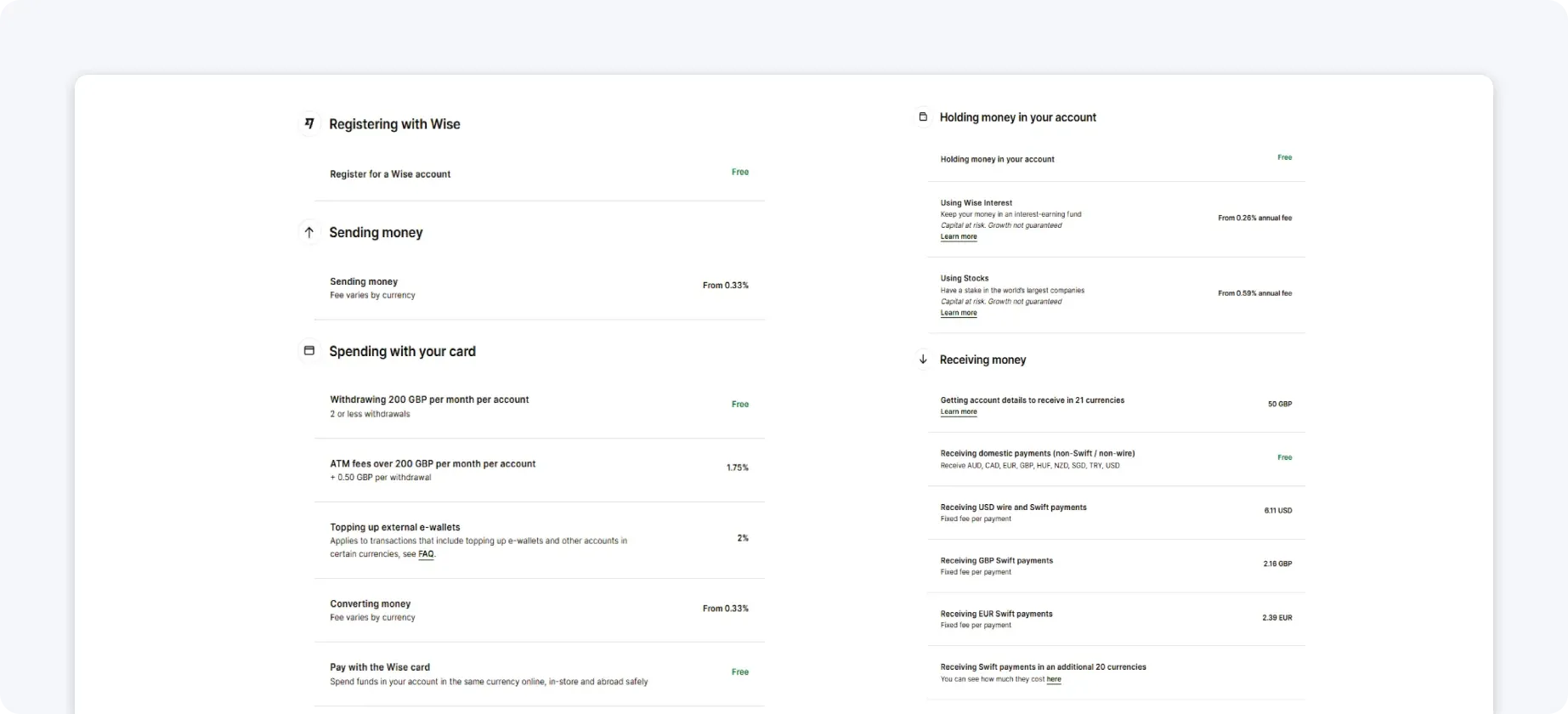Click the Free value for Holding money in your account

point(1285,157)
